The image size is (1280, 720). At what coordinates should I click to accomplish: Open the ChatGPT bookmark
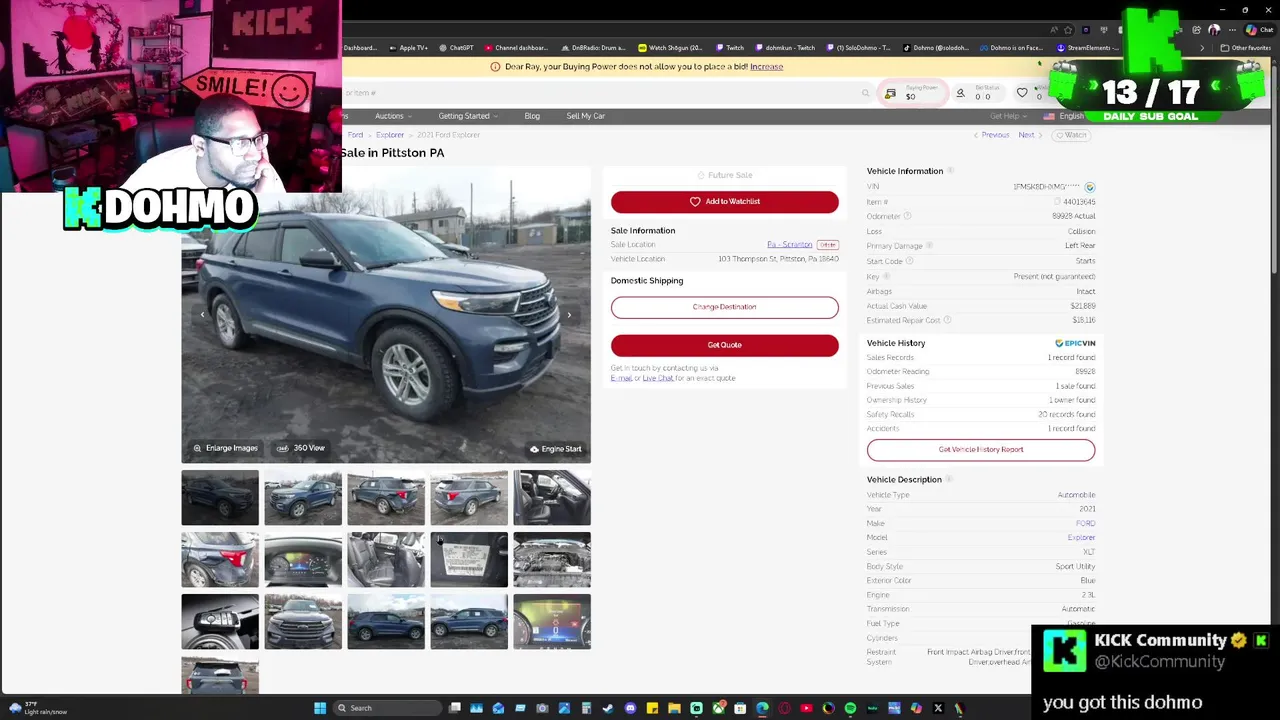pos(456,48)
